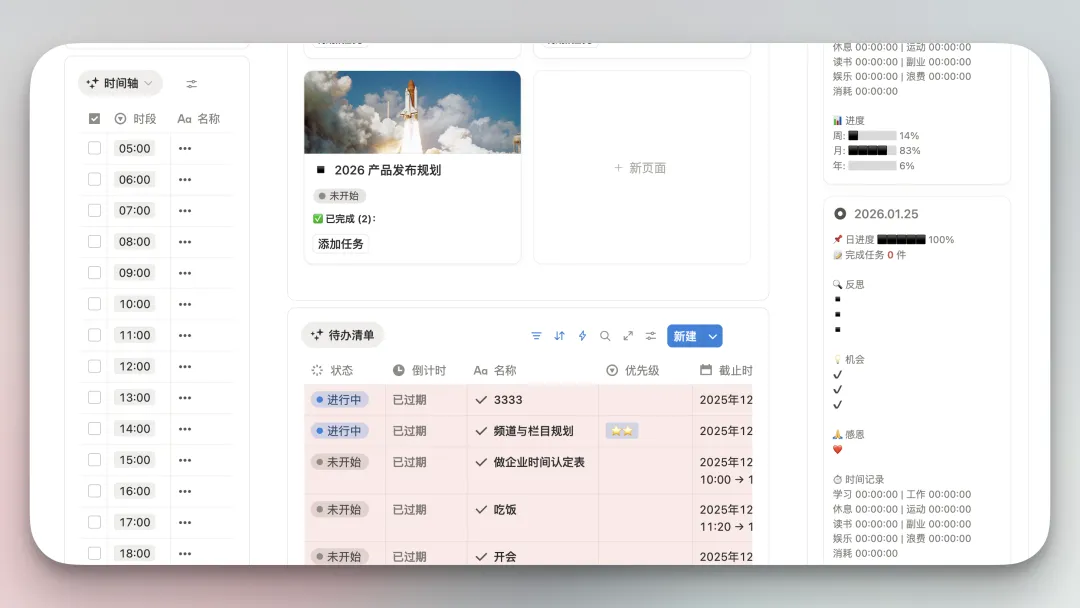Check the 11:00 row checkbox
This screenshot has height=608, width=1080.
pos(94,335)
